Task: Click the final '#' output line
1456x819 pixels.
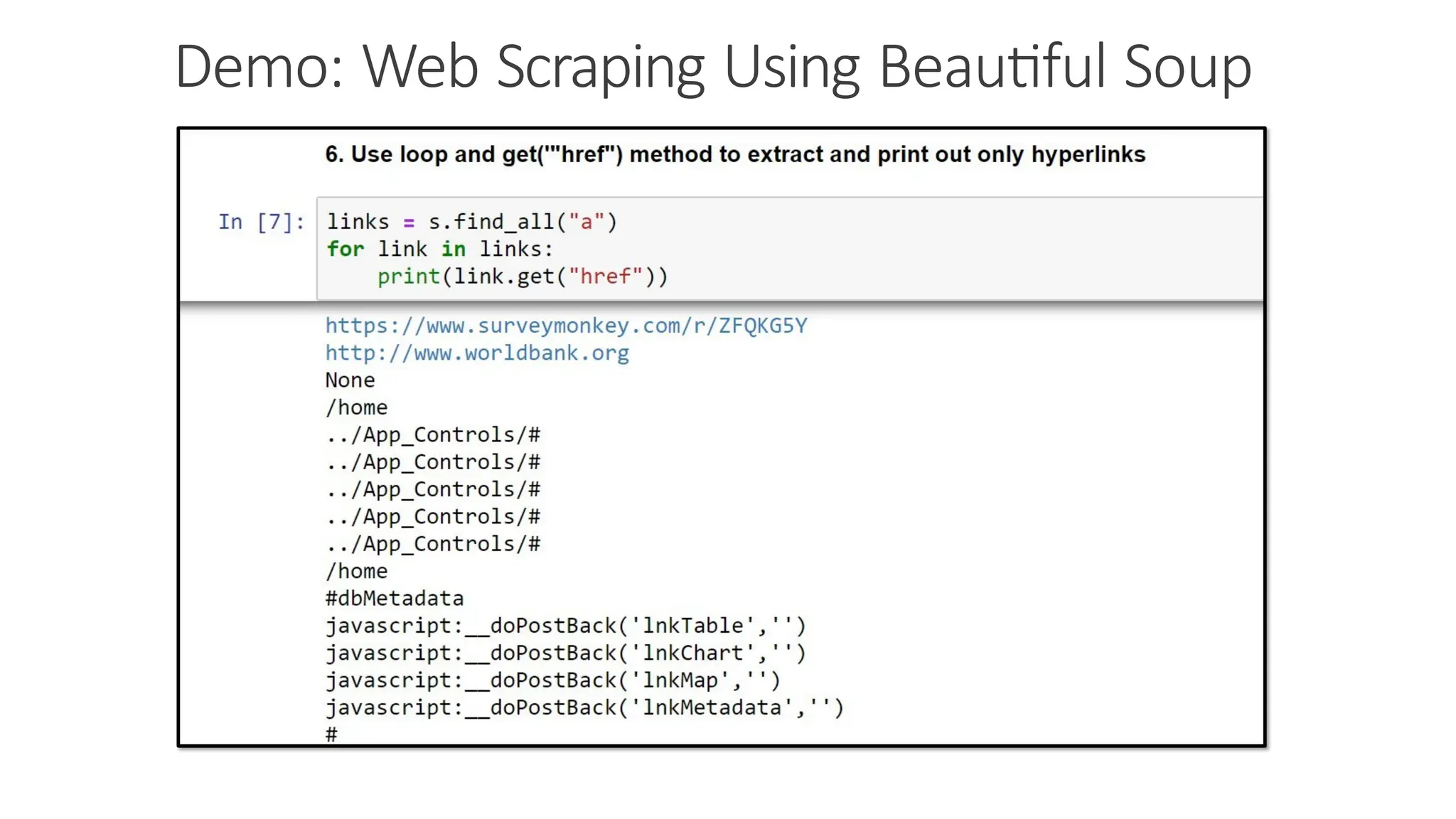Action: tap(331, 734)
